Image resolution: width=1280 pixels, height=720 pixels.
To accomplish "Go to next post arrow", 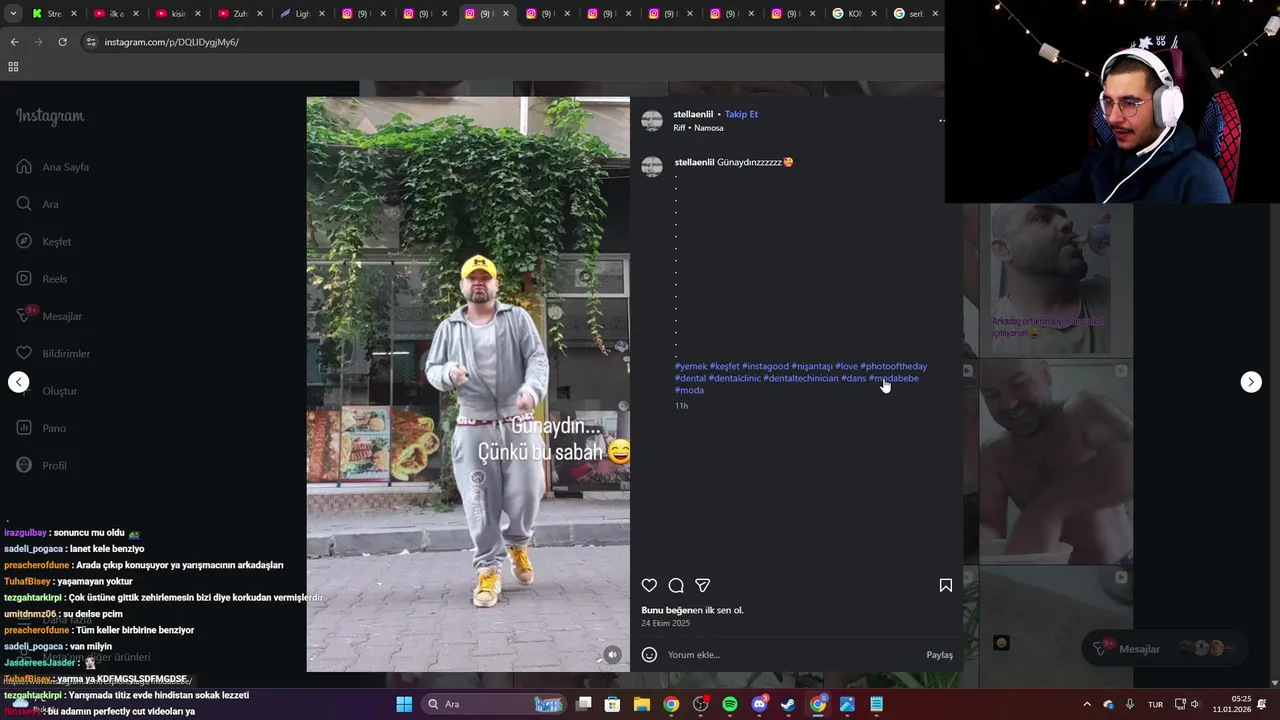I will [x=1251, y=382].
